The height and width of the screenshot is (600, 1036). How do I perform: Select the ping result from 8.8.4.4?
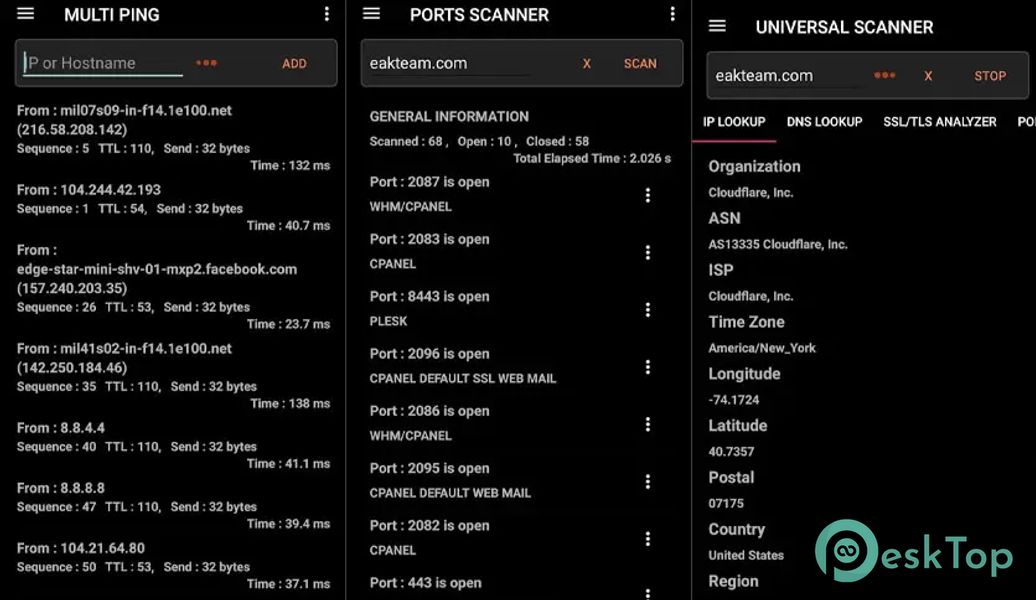coord(173,445)
